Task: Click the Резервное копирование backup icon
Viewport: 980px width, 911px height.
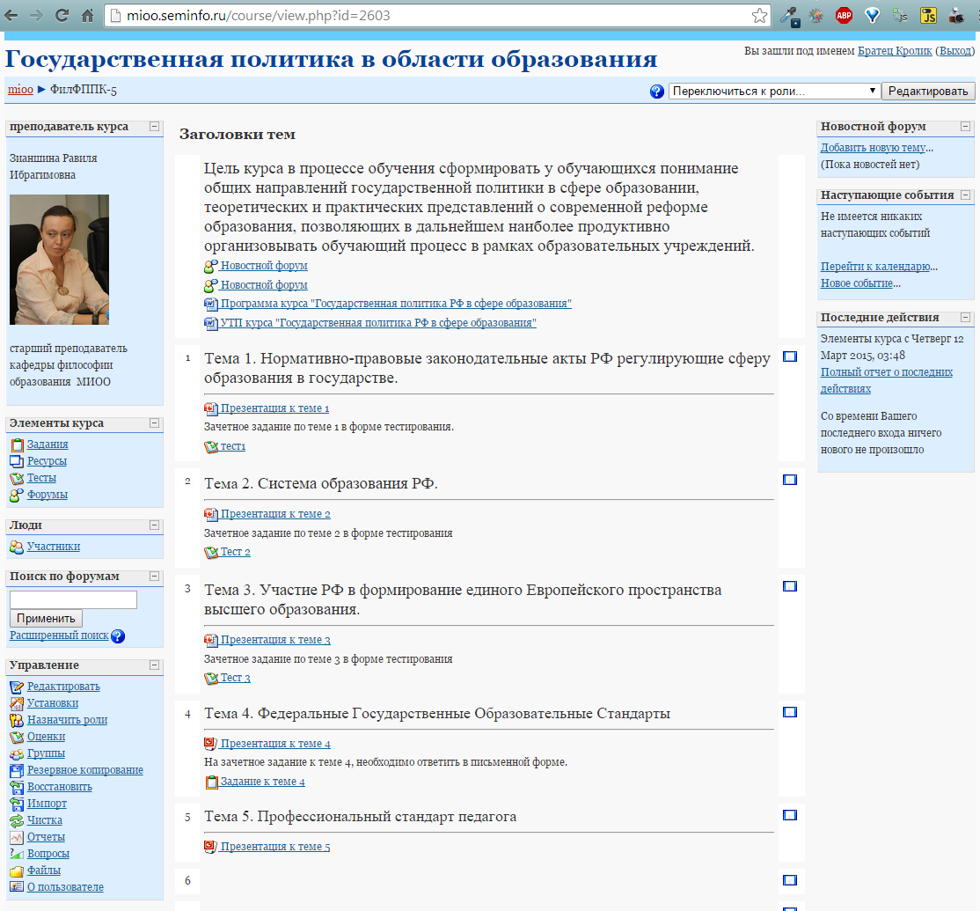Action: click(x=17, y=770)
